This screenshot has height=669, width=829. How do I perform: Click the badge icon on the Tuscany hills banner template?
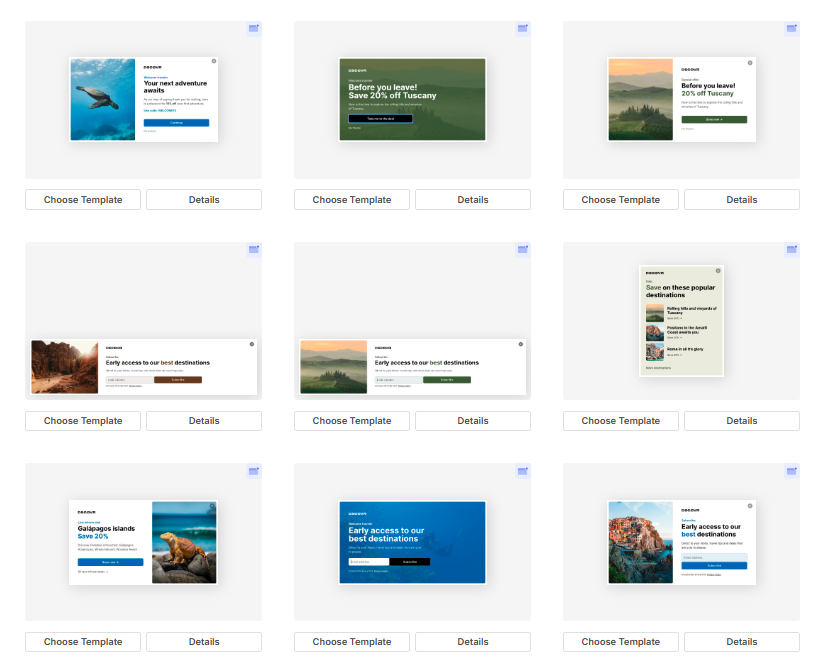tap(523, 250)
